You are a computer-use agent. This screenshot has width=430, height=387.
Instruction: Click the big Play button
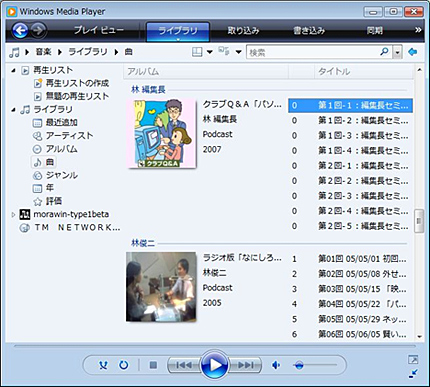pyautogui.click(x=215, y=365)
